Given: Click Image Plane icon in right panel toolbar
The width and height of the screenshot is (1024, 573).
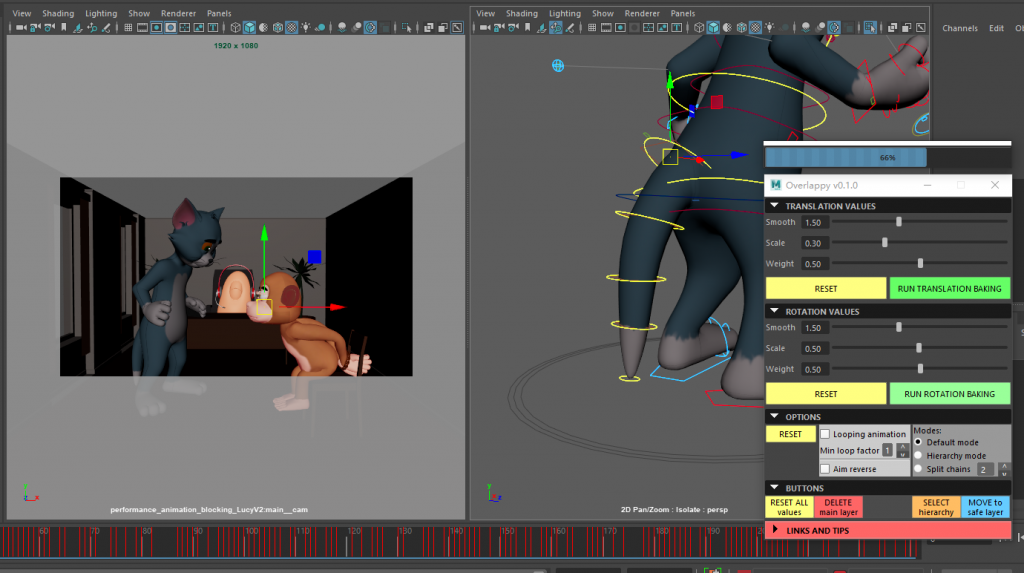Looking at the screenshot, I should pos(541,27).
